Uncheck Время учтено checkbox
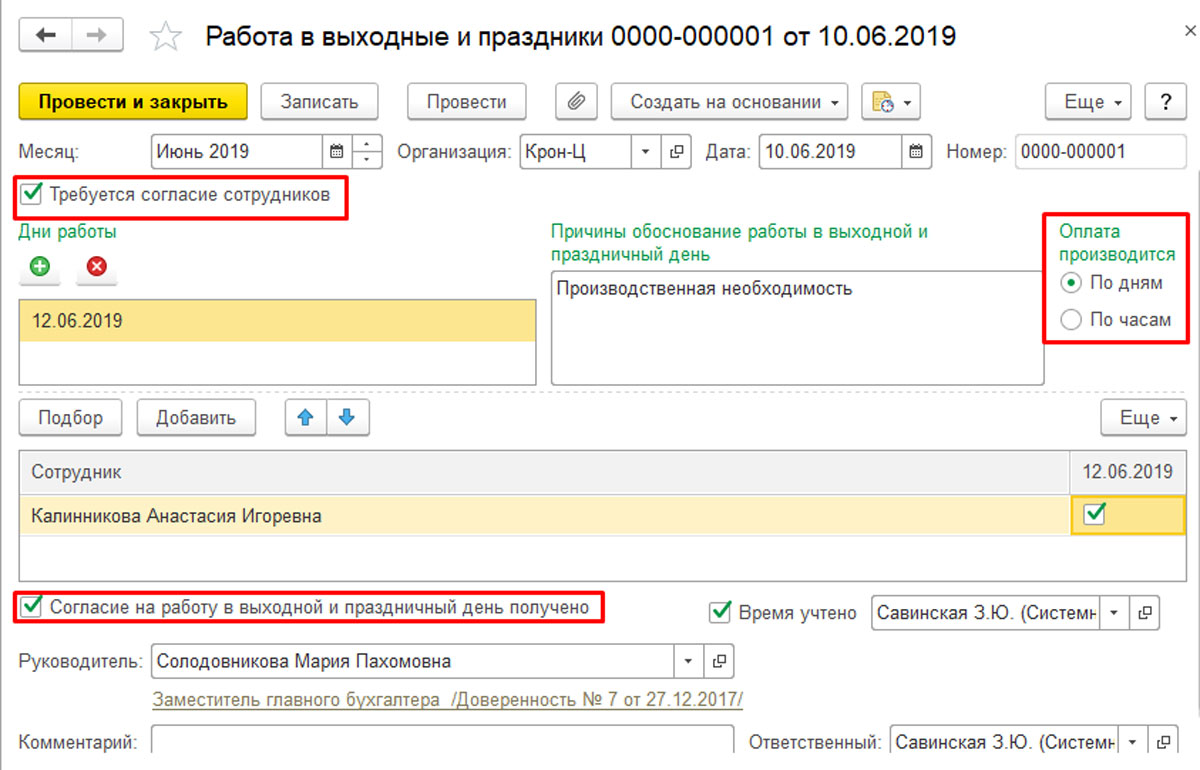The image size is (1200, 770). 719,612
